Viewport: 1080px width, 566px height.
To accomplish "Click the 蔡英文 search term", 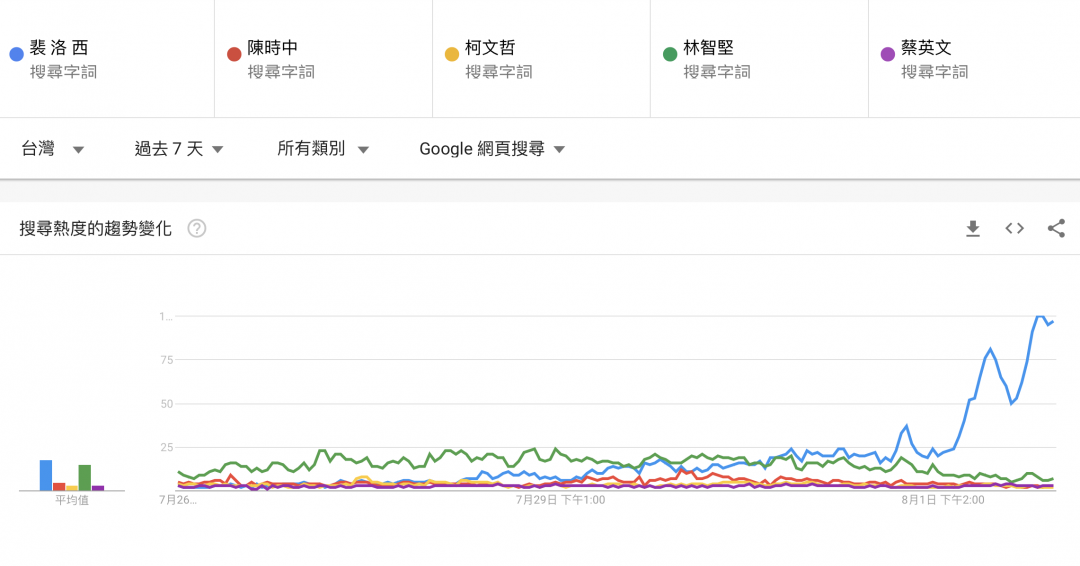I will pyautogui.click(x=926, y=48).
